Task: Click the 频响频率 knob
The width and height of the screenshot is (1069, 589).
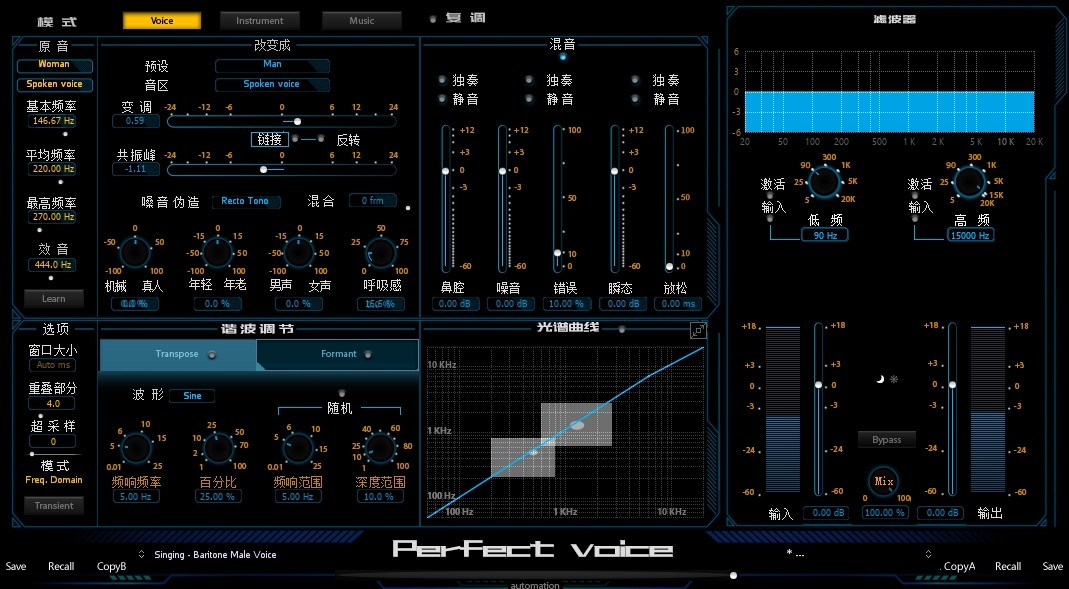Action: (136, 449)
